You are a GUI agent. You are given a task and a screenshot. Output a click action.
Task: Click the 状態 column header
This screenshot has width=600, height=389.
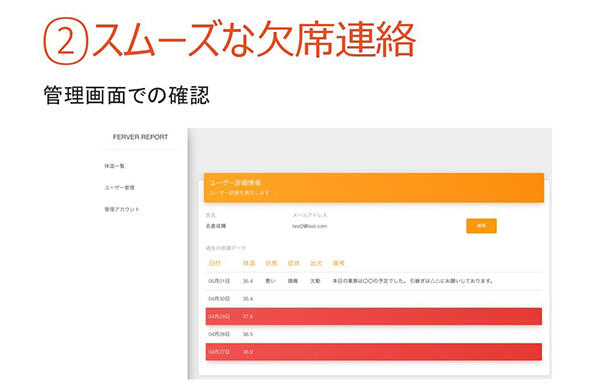(x=271, y=263)
